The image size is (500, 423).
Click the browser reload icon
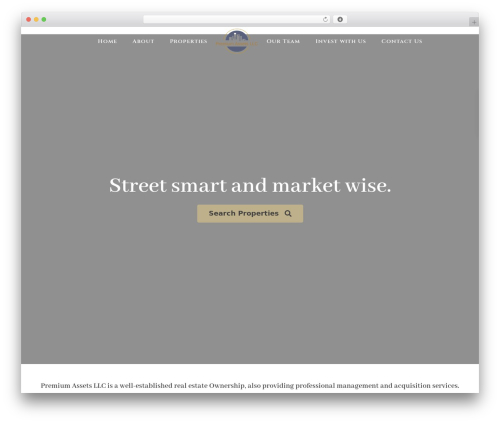[325, 20]
